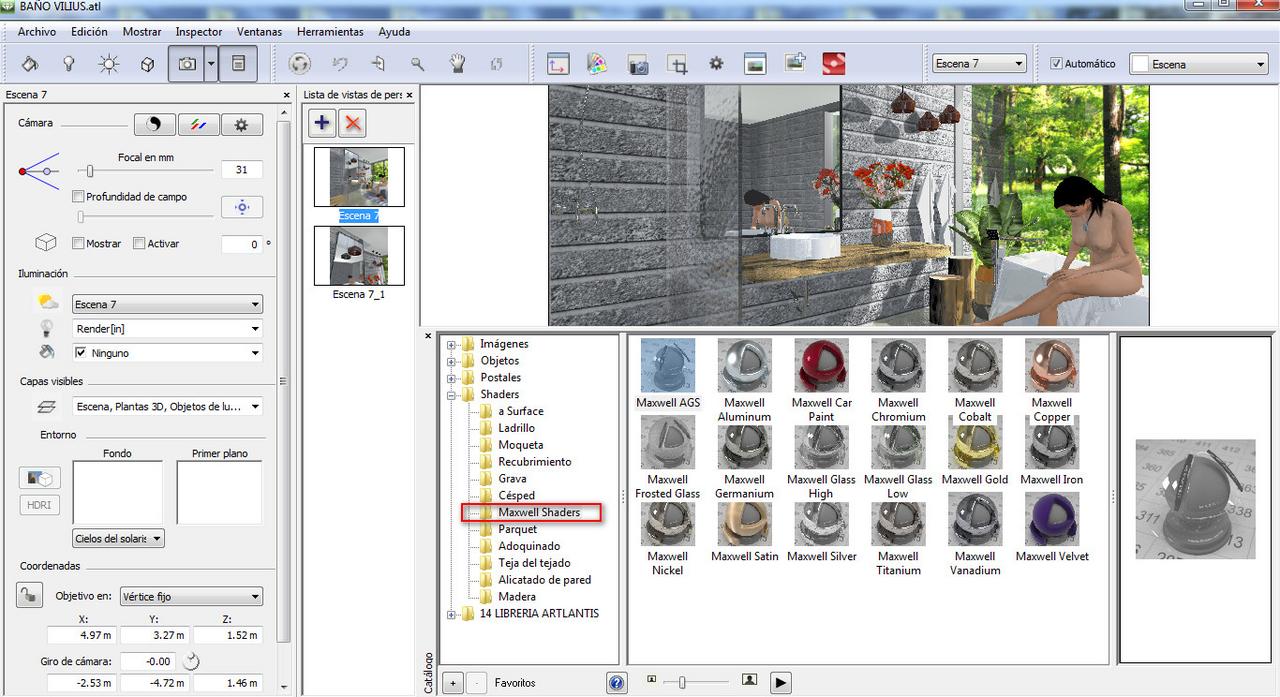Open the color palette icon in toolbar

[597, 64]
